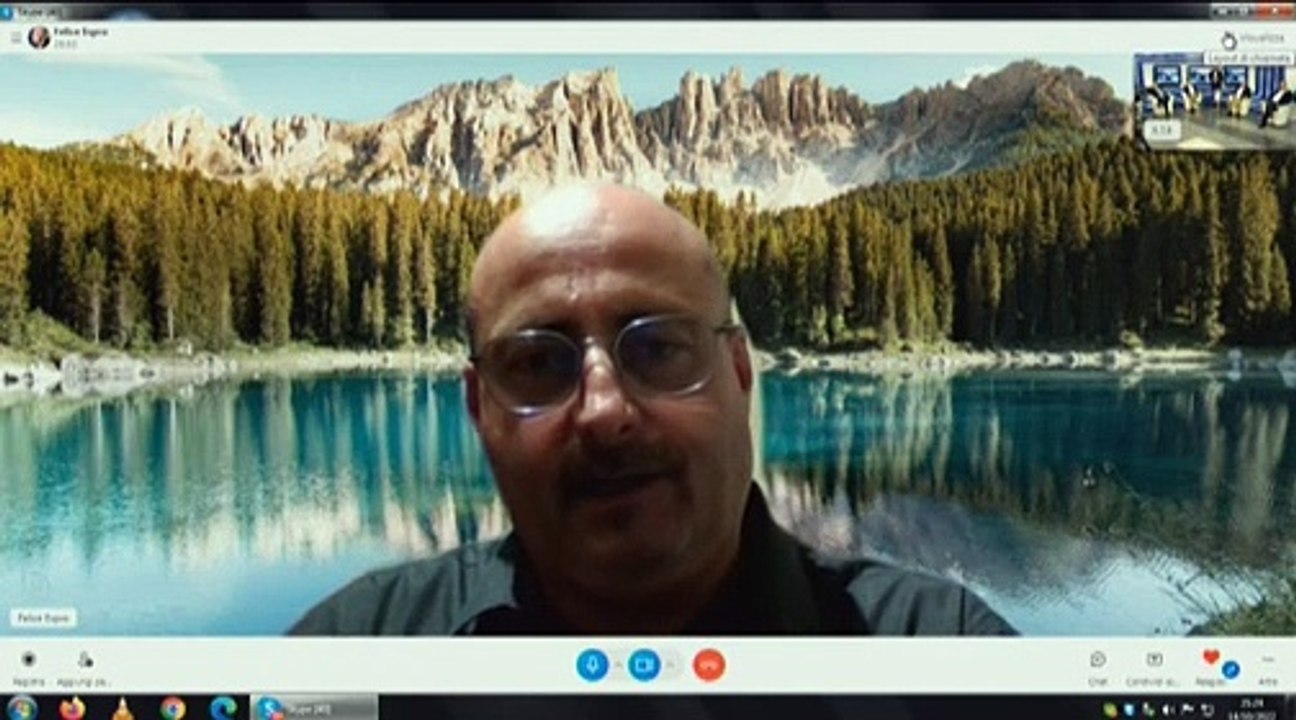Share your screen with Condividi schermo
The height and width of the screenshot is (720, 1296).
1154,667
